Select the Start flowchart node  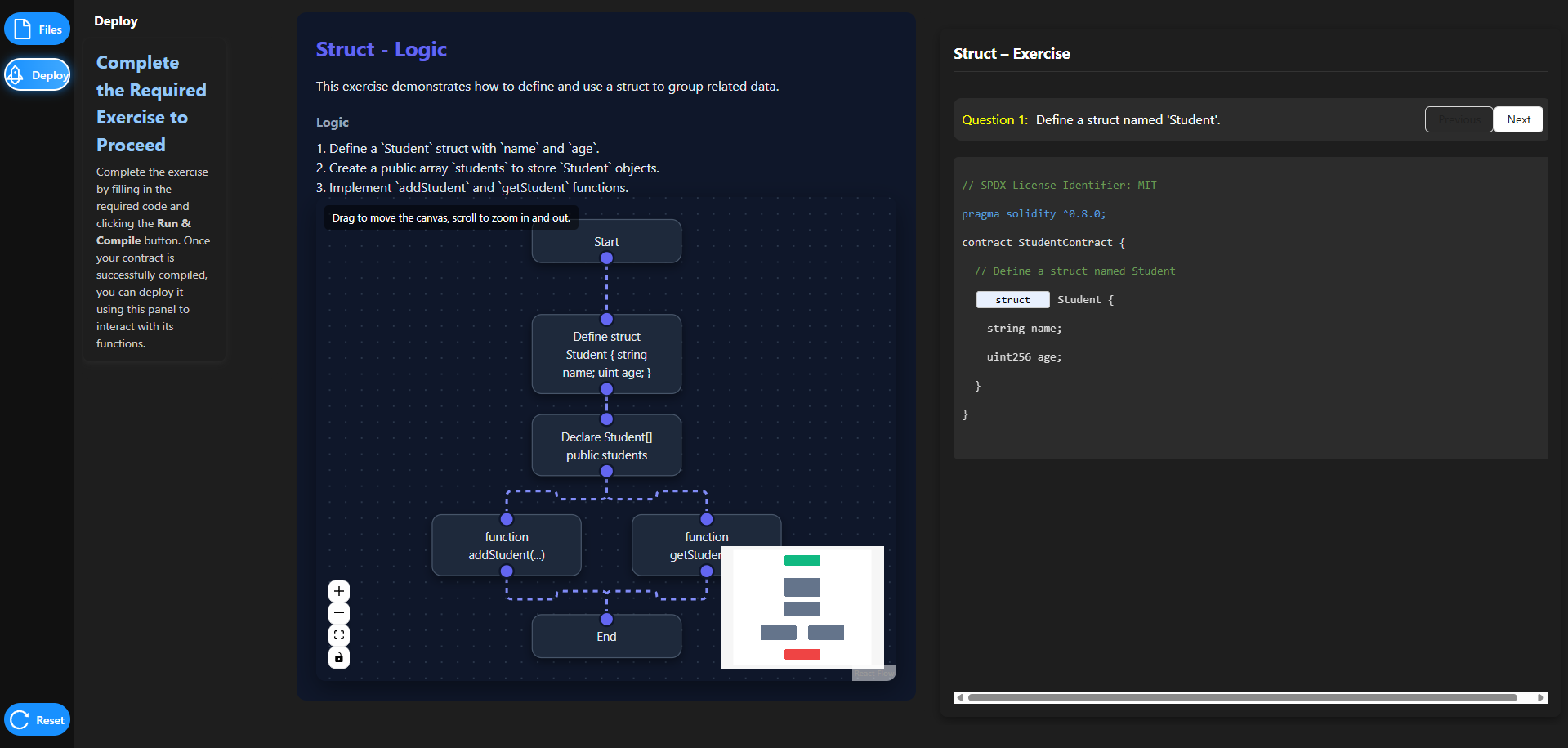click(x=606, y=241)
